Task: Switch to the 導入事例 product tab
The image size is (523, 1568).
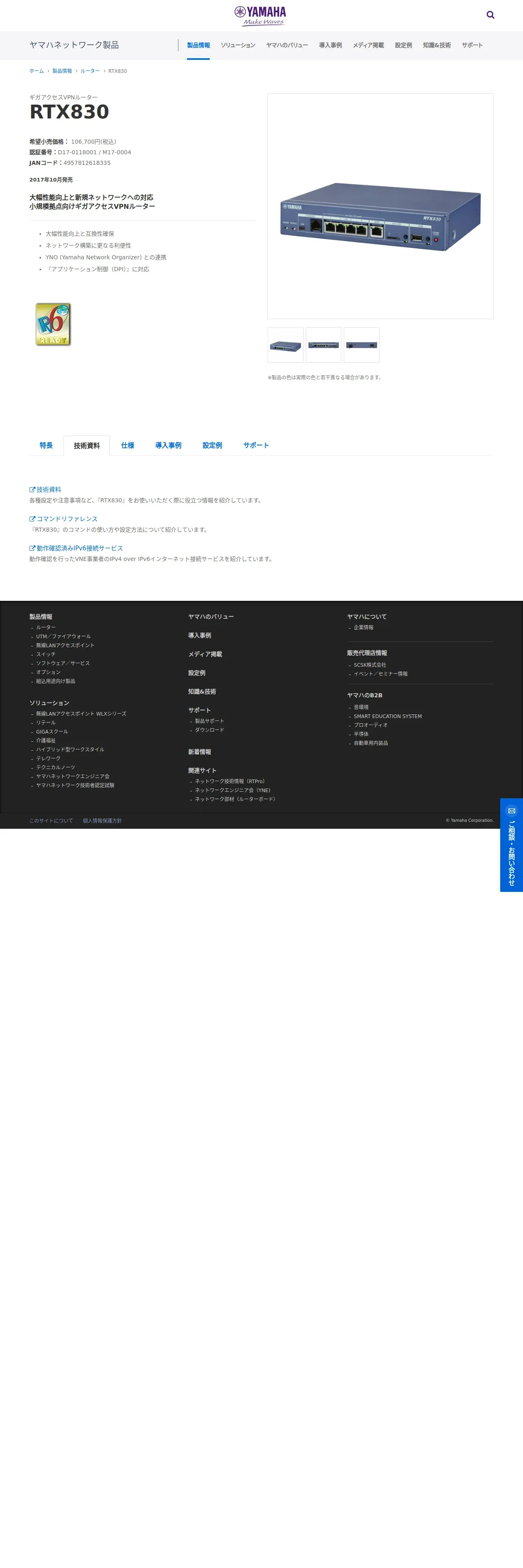Action: [168, 446]
